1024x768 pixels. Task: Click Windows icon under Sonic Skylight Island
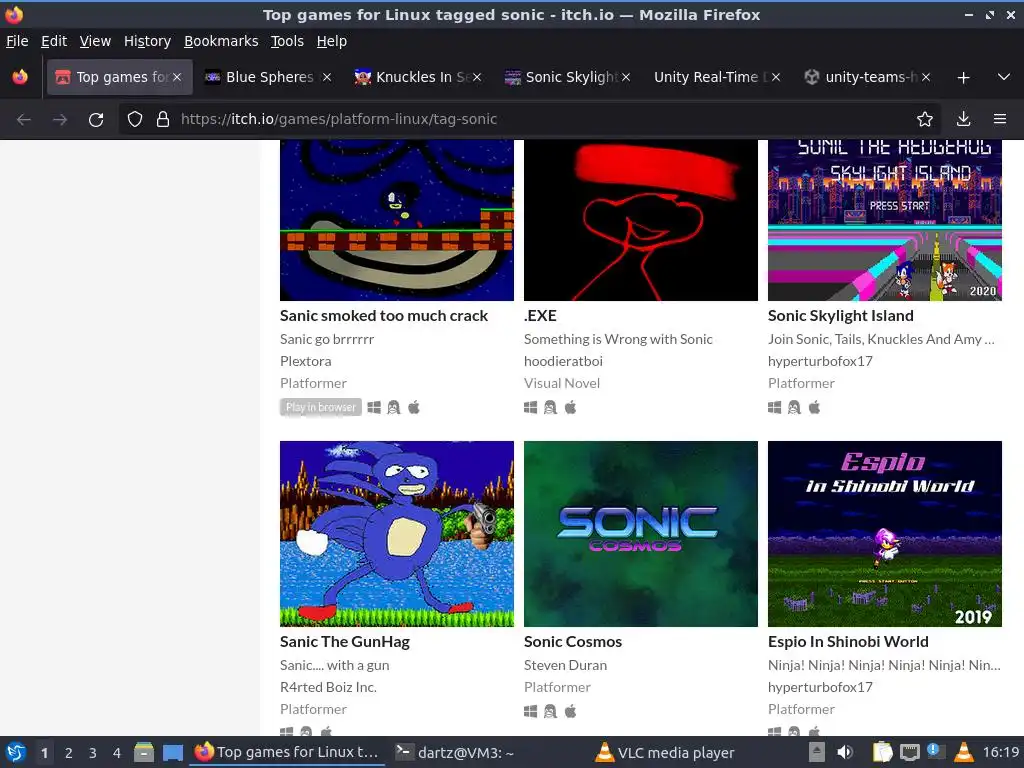[x=775, y=408]
